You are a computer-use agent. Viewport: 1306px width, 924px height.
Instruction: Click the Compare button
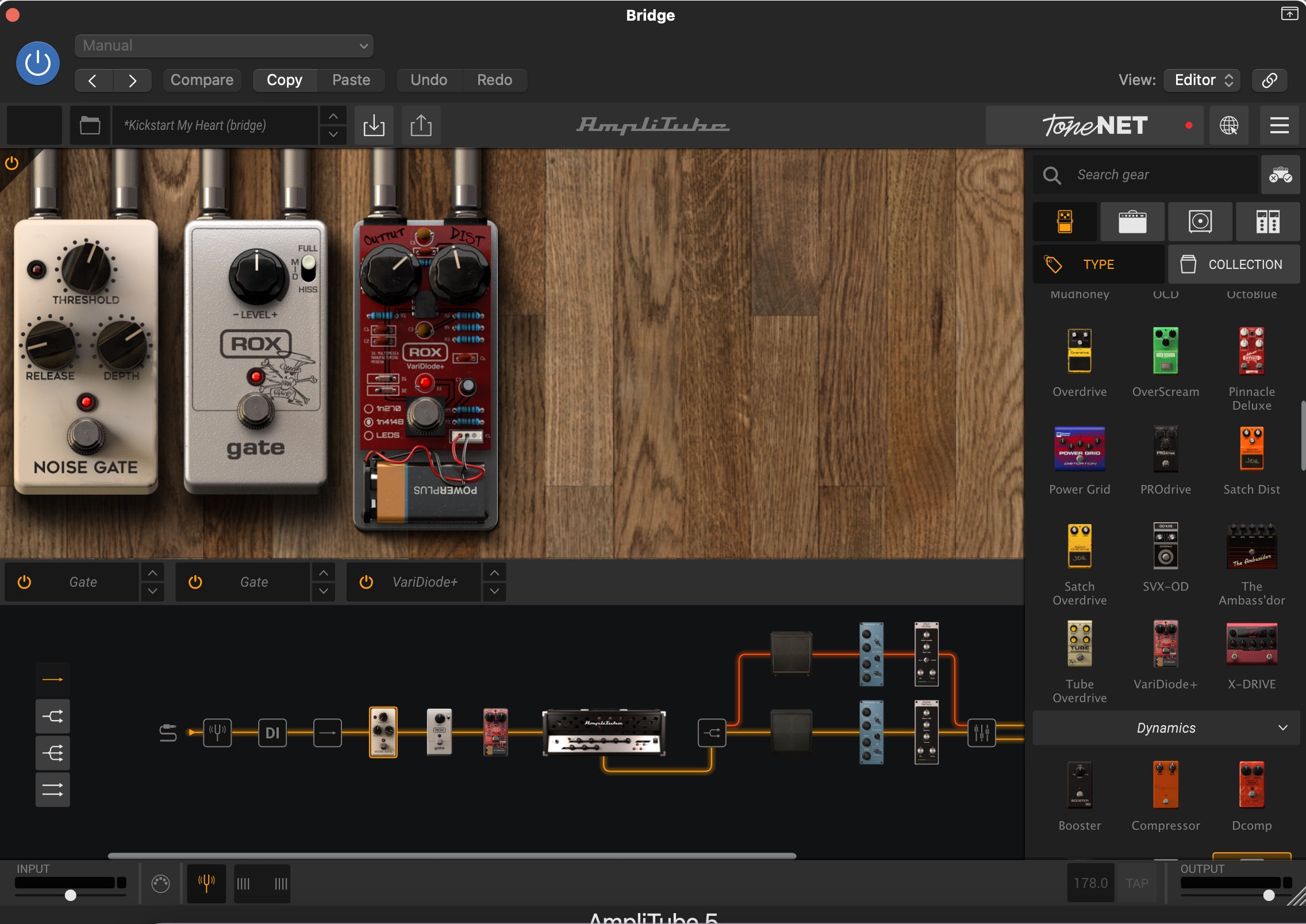pos(202,80)
